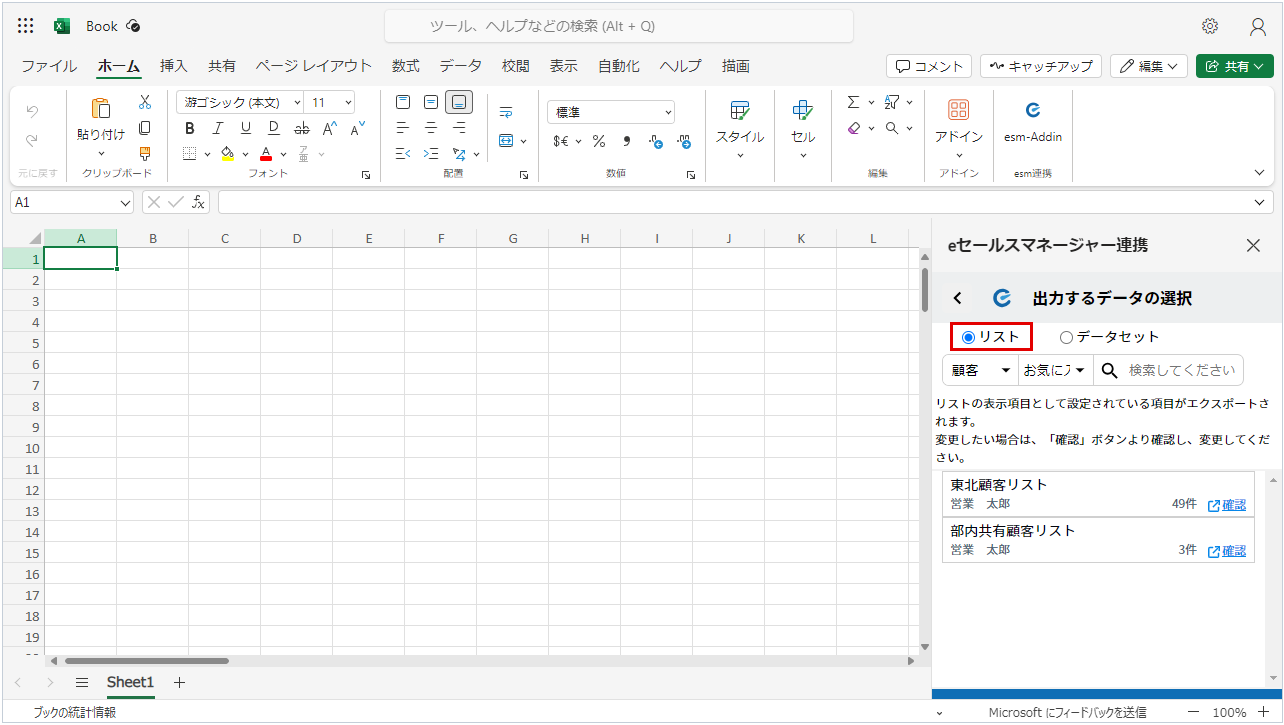Click the Cut scissors icon

(145, 102)
